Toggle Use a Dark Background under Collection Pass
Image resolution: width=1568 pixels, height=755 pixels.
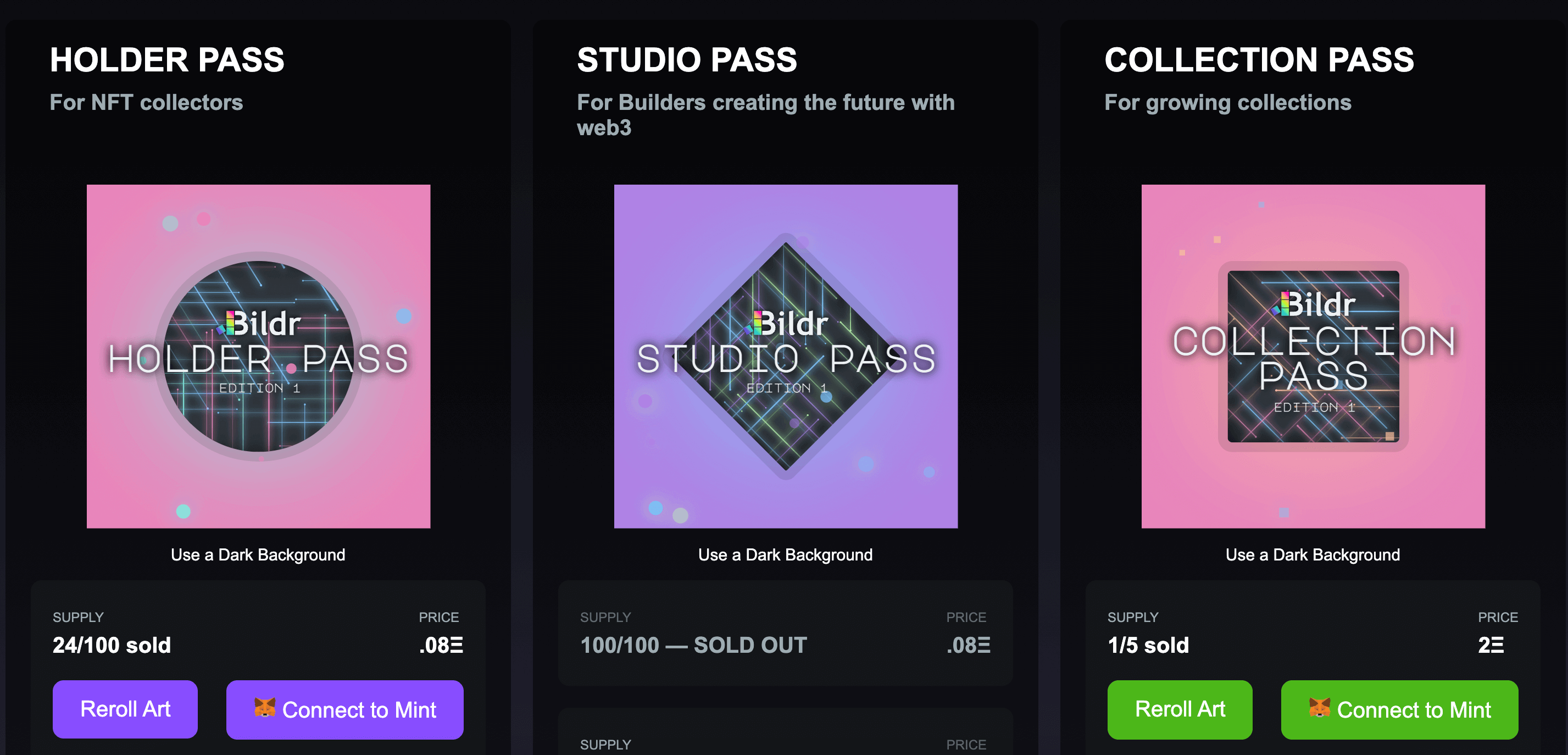1313,554
